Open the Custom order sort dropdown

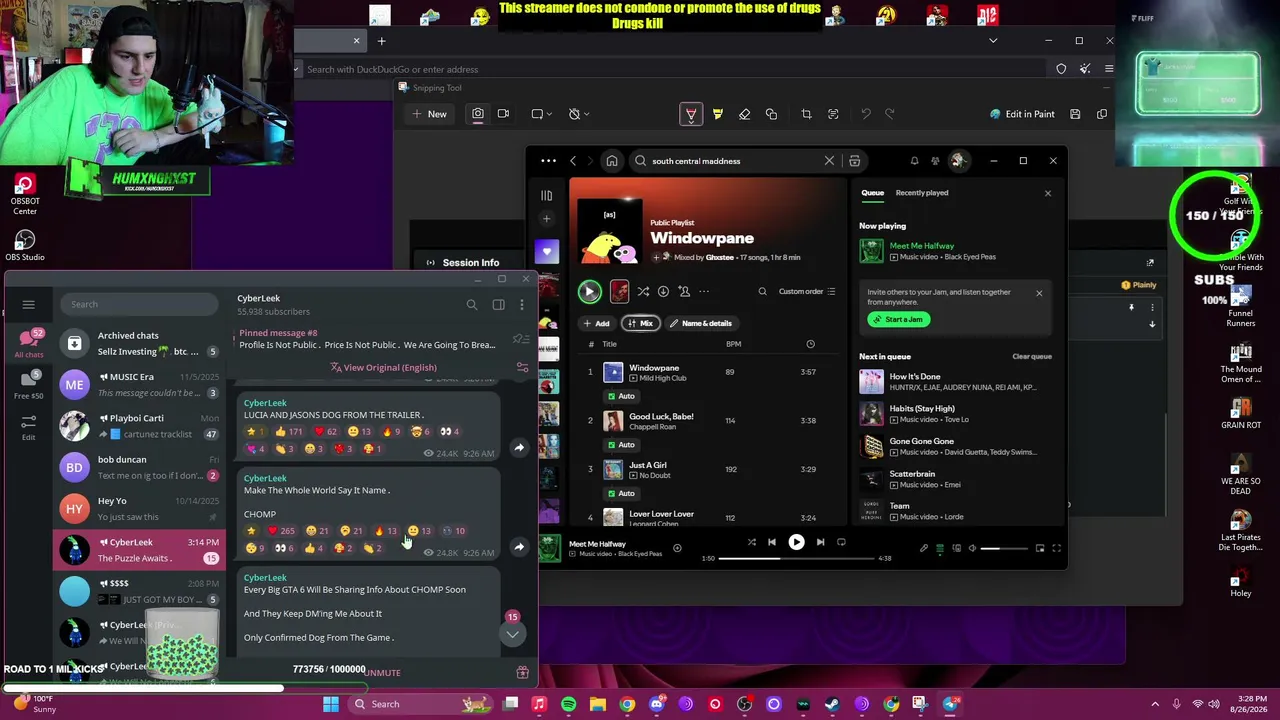tap(807, 292)
